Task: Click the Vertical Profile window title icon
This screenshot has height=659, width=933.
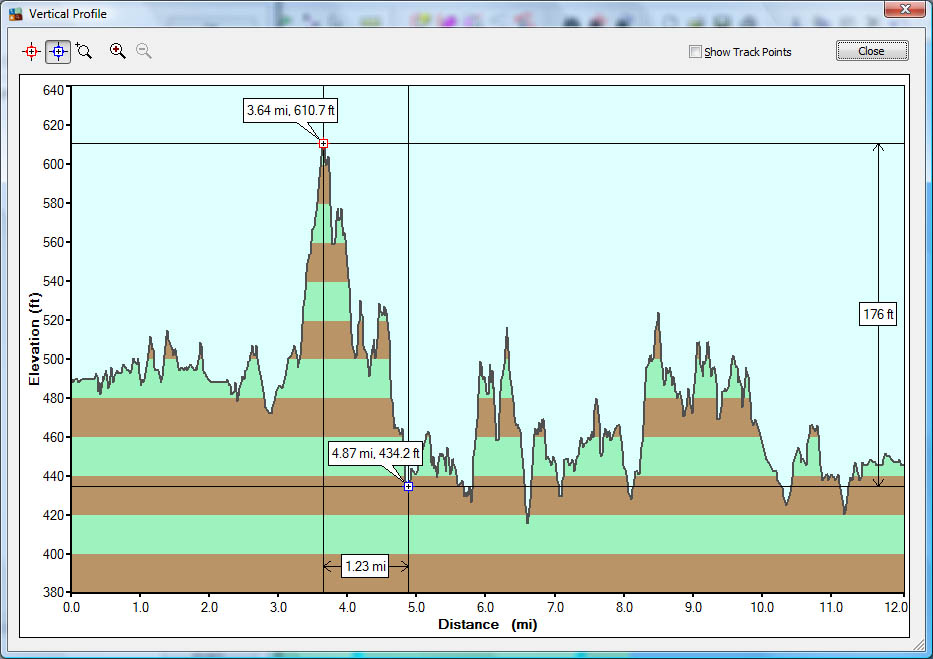Action: (x=16, y=14)
